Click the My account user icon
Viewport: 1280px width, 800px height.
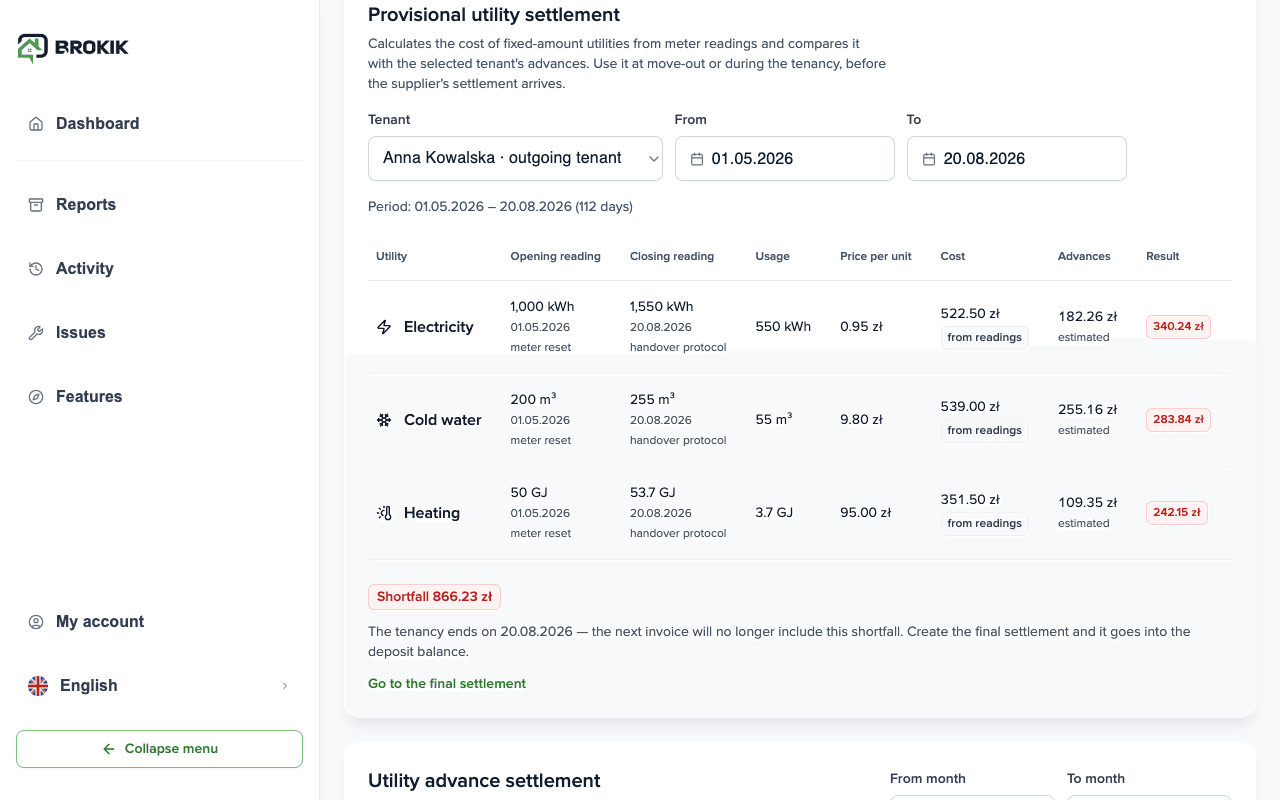coord(36,622)
